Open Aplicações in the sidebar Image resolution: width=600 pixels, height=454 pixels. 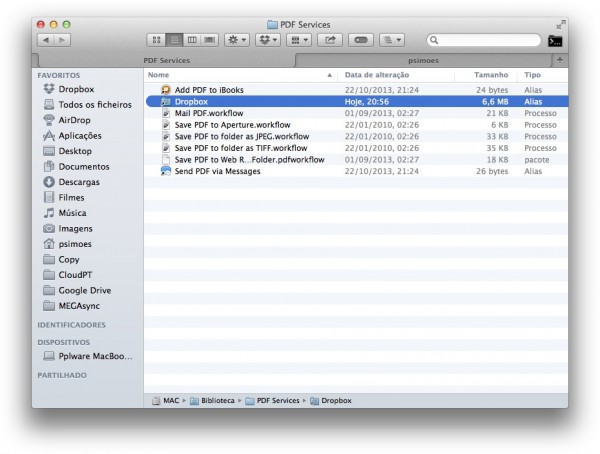click(72, 136)
